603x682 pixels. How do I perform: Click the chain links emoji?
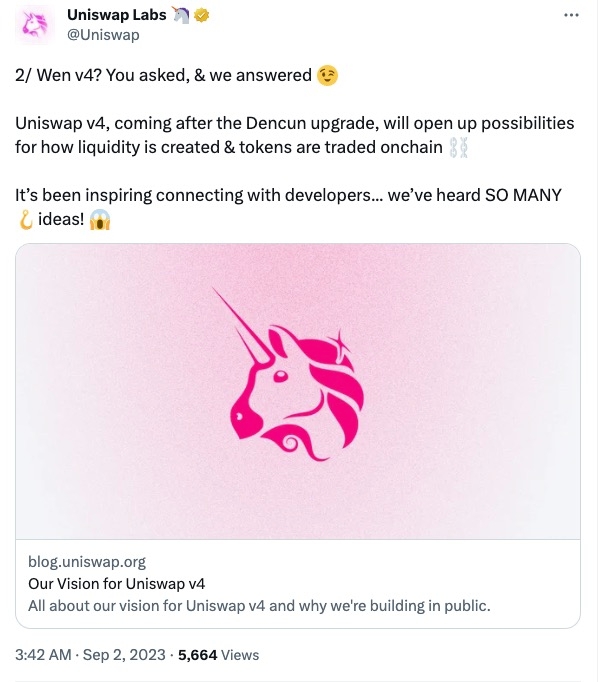pos(459,148)
